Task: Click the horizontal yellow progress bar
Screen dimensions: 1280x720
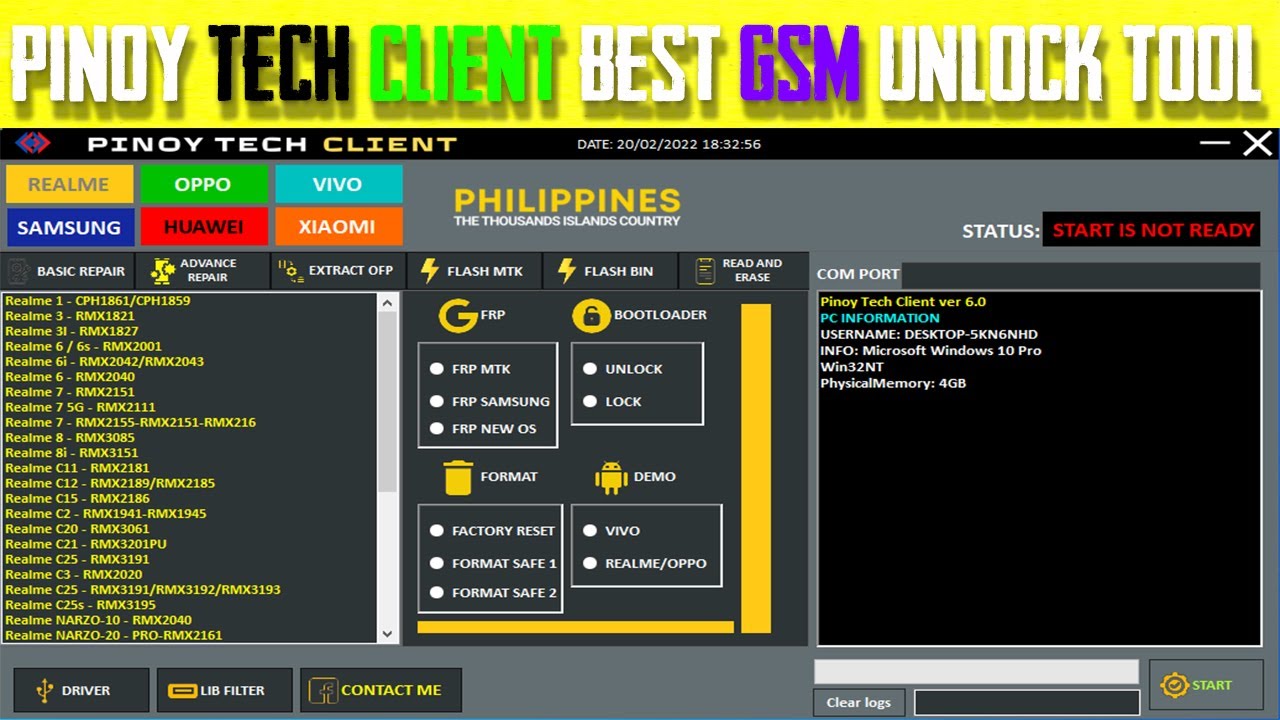Action: point(576,627)
